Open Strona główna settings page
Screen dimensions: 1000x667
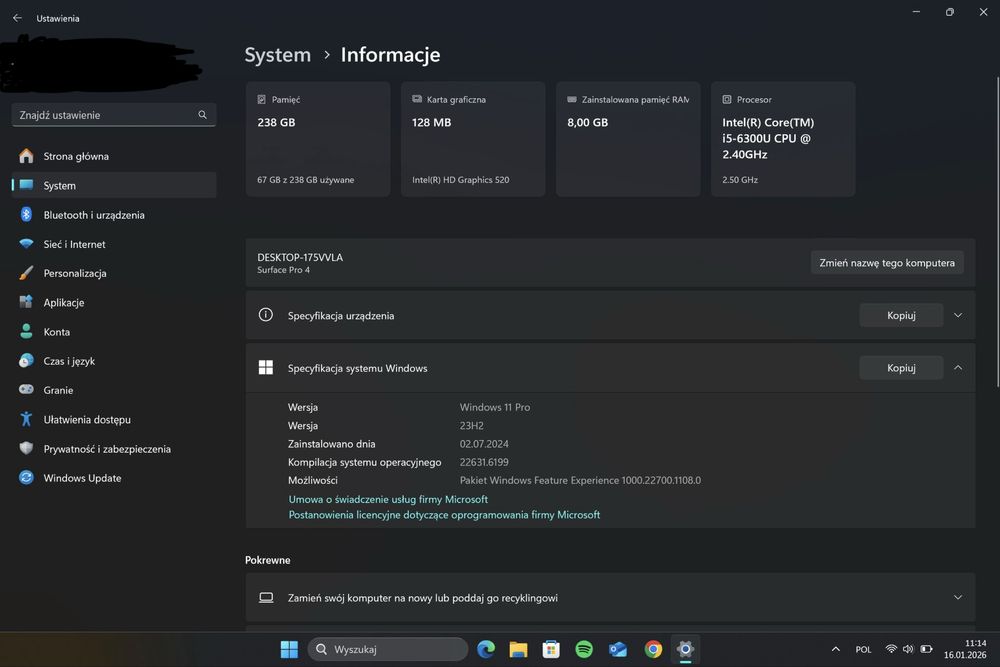(x=114, y=156)
